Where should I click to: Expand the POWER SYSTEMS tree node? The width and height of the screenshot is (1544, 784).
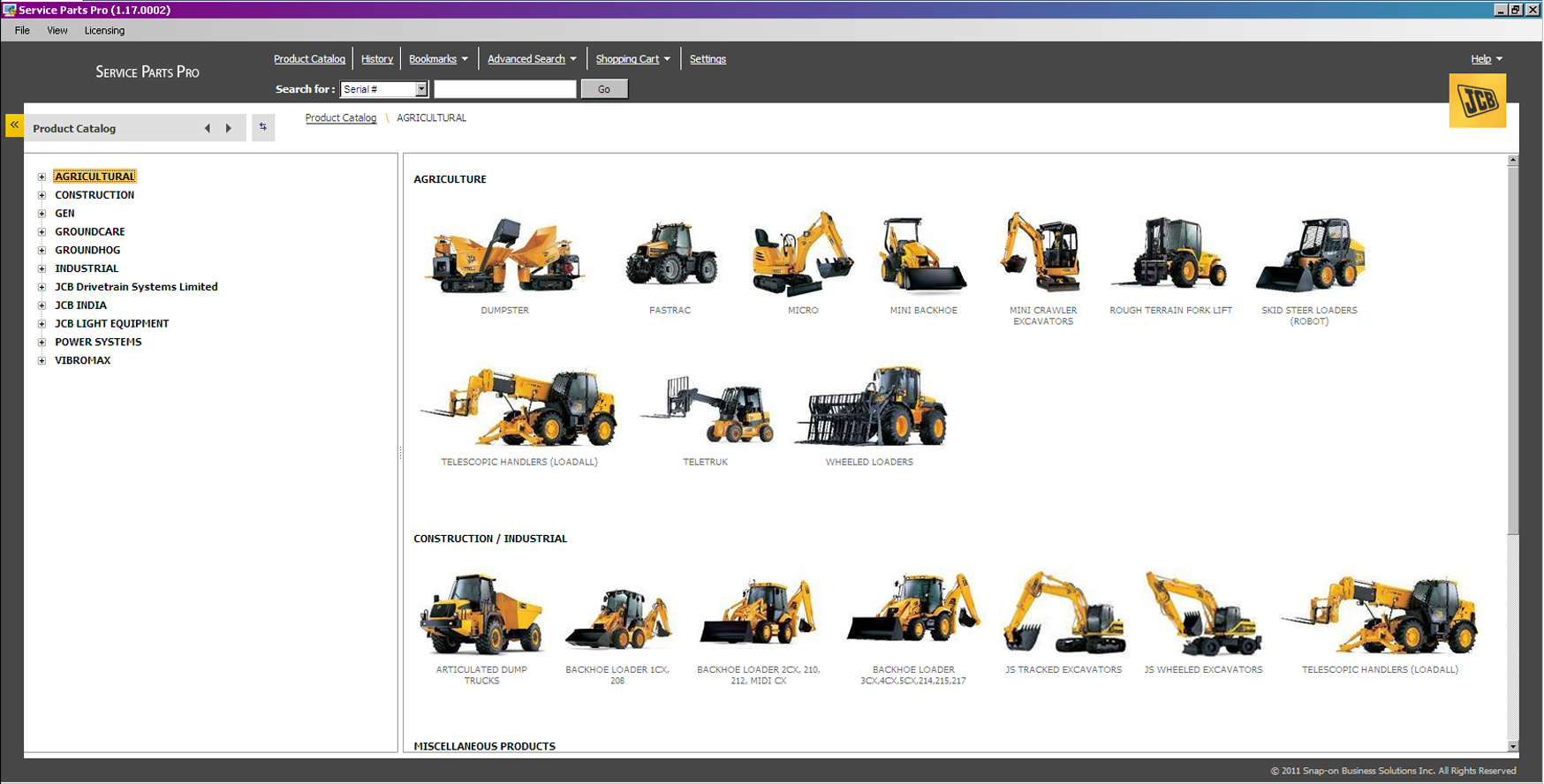[42, 343]
